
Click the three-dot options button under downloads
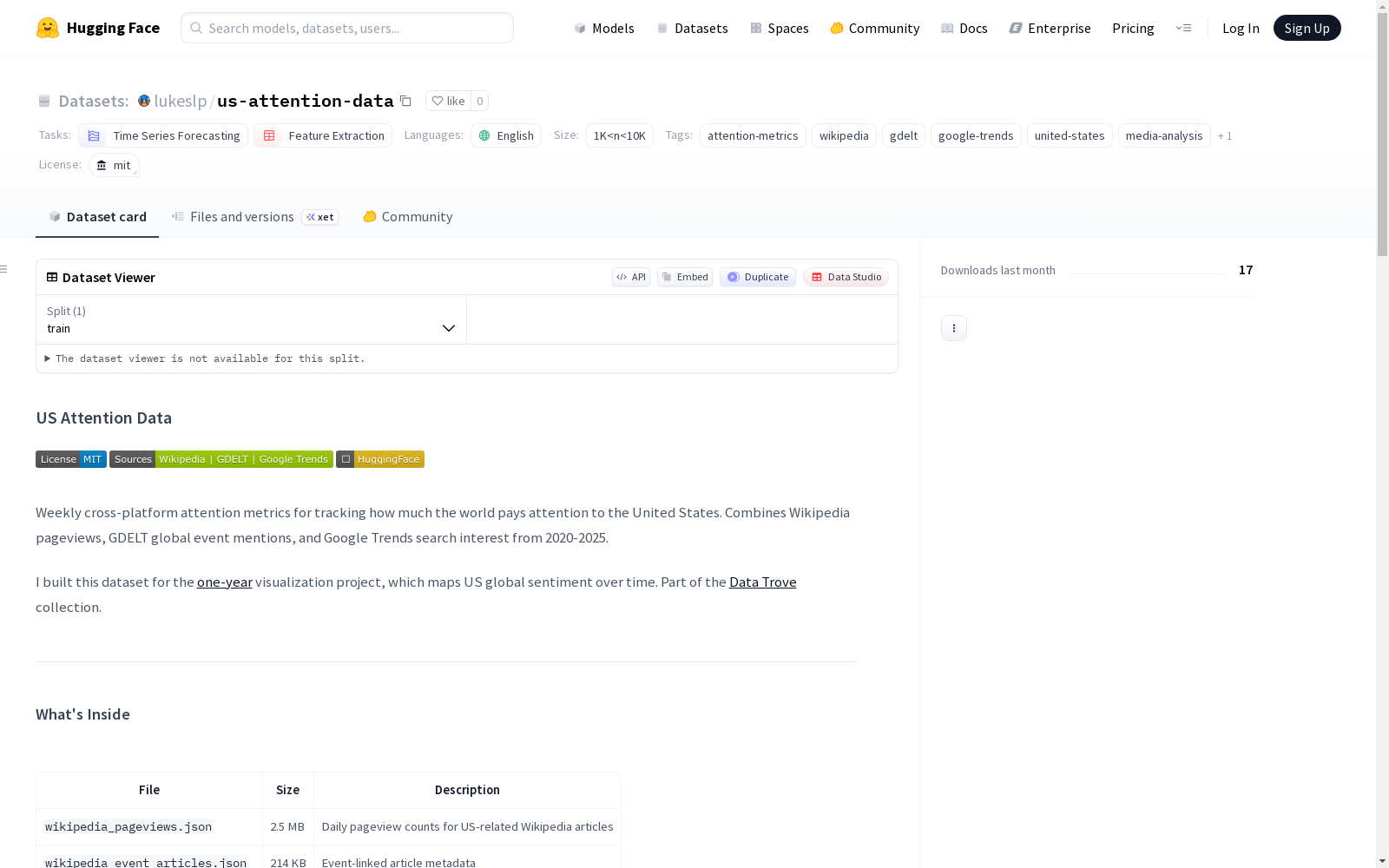pos(954,328)
